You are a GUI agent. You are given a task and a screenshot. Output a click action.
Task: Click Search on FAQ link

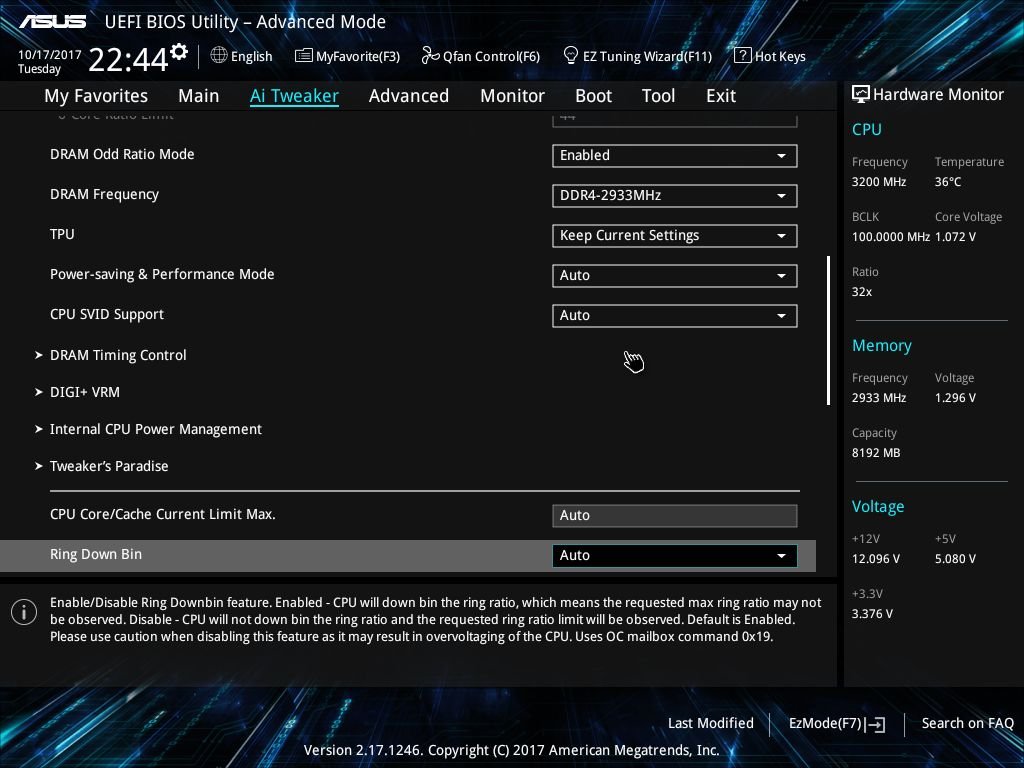pos(967,724)
